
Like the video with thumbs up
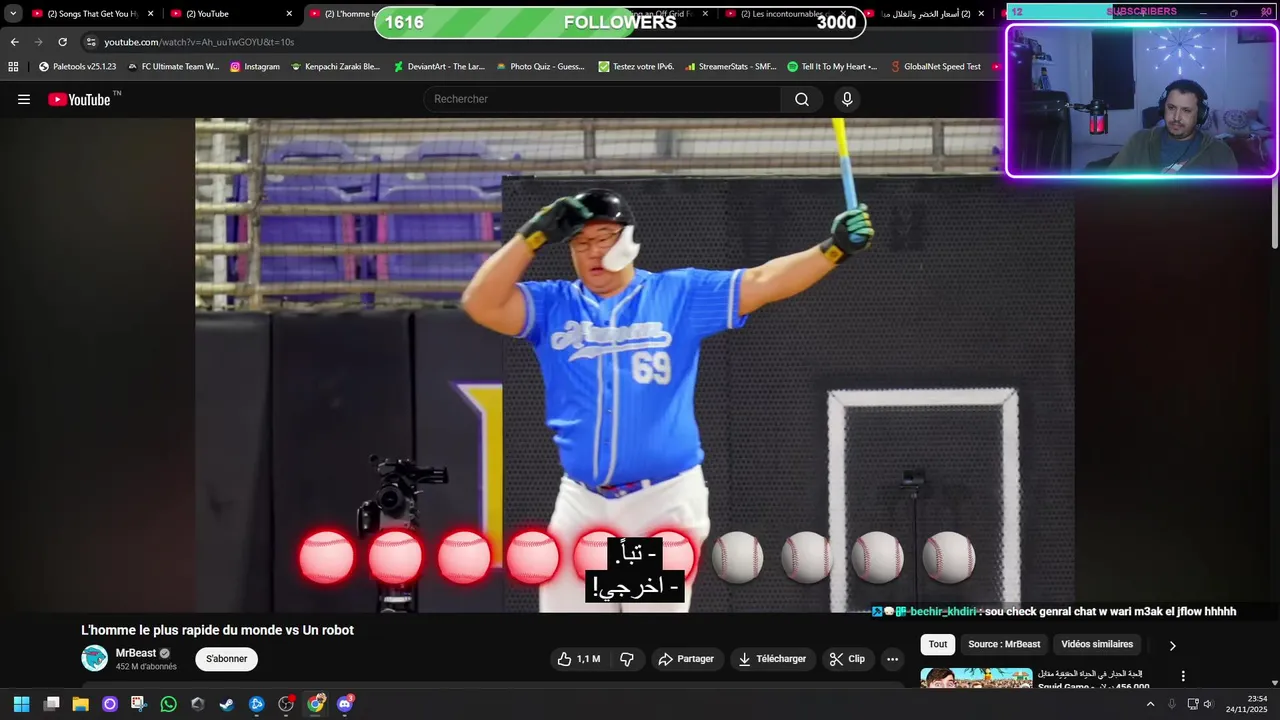point(579,659)
